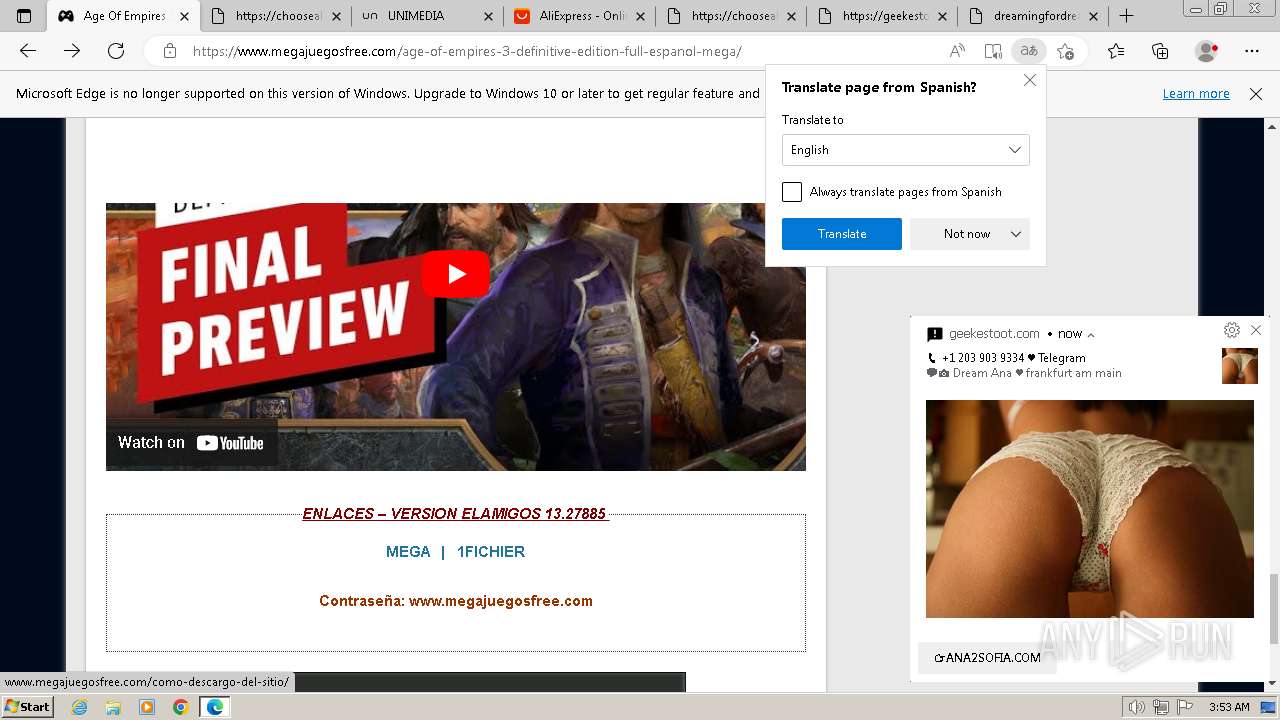Viewport: 1280px width, 720px height.
Task: Go forward to the next page
Action: (x=72, y=51)
